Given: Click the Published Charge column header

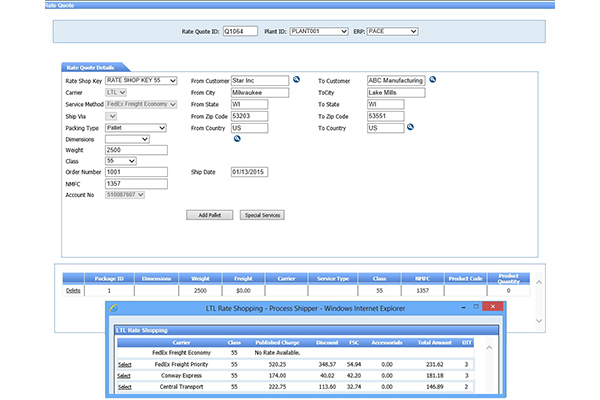Looking at the screenshot, I should click(x=277, y=343).
